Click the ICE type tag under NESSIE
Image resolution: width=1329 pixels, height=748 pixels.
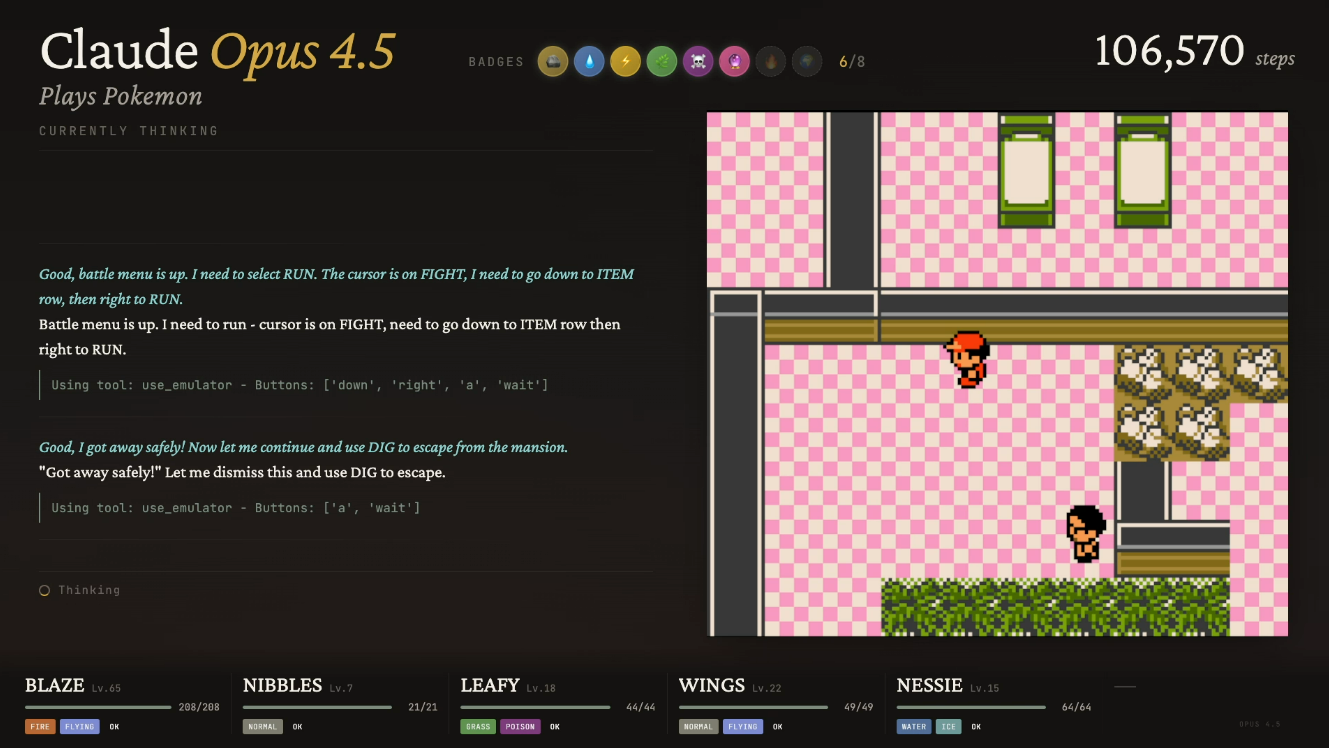click(x=948, y=727)
